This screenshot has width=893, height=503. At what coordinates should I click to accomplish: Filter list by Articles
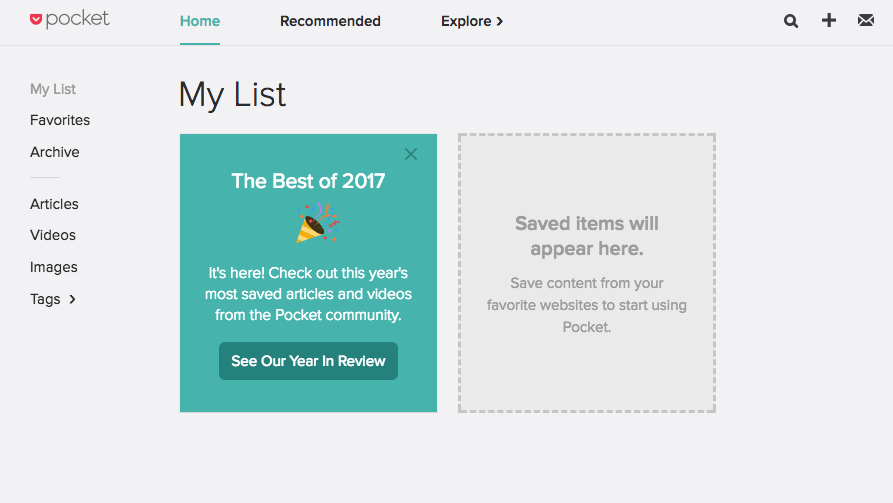point(54,204)
